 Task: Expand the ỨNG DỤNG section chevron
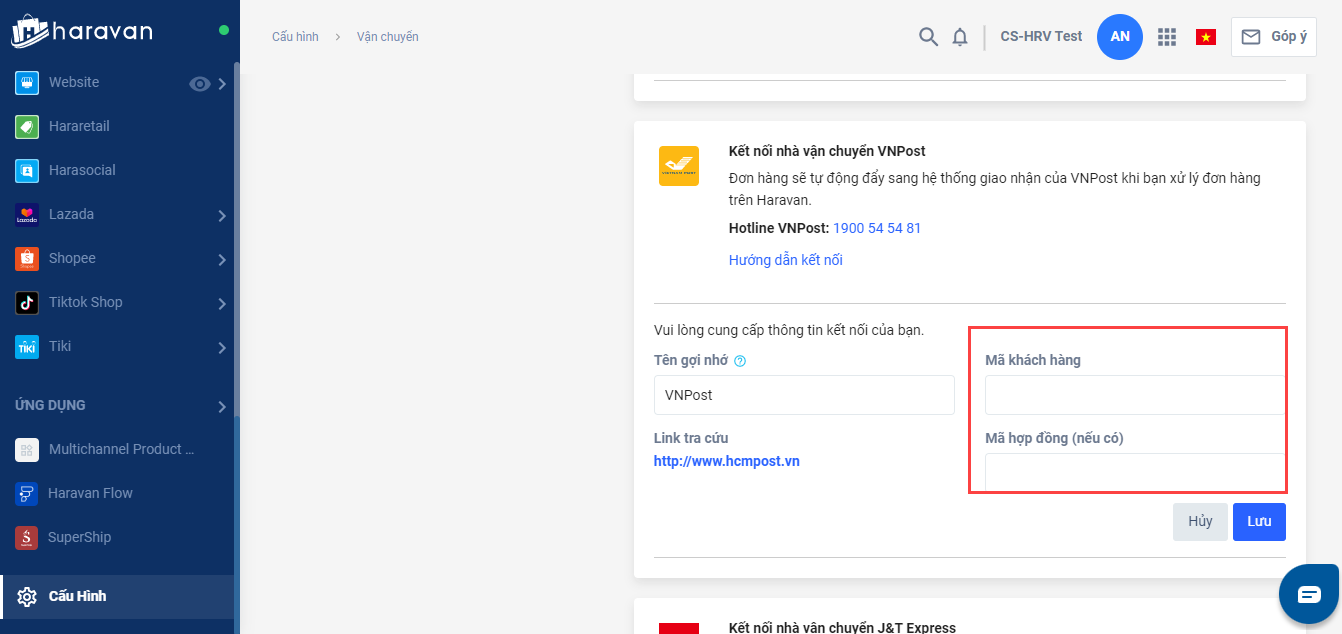pos(222,406)
